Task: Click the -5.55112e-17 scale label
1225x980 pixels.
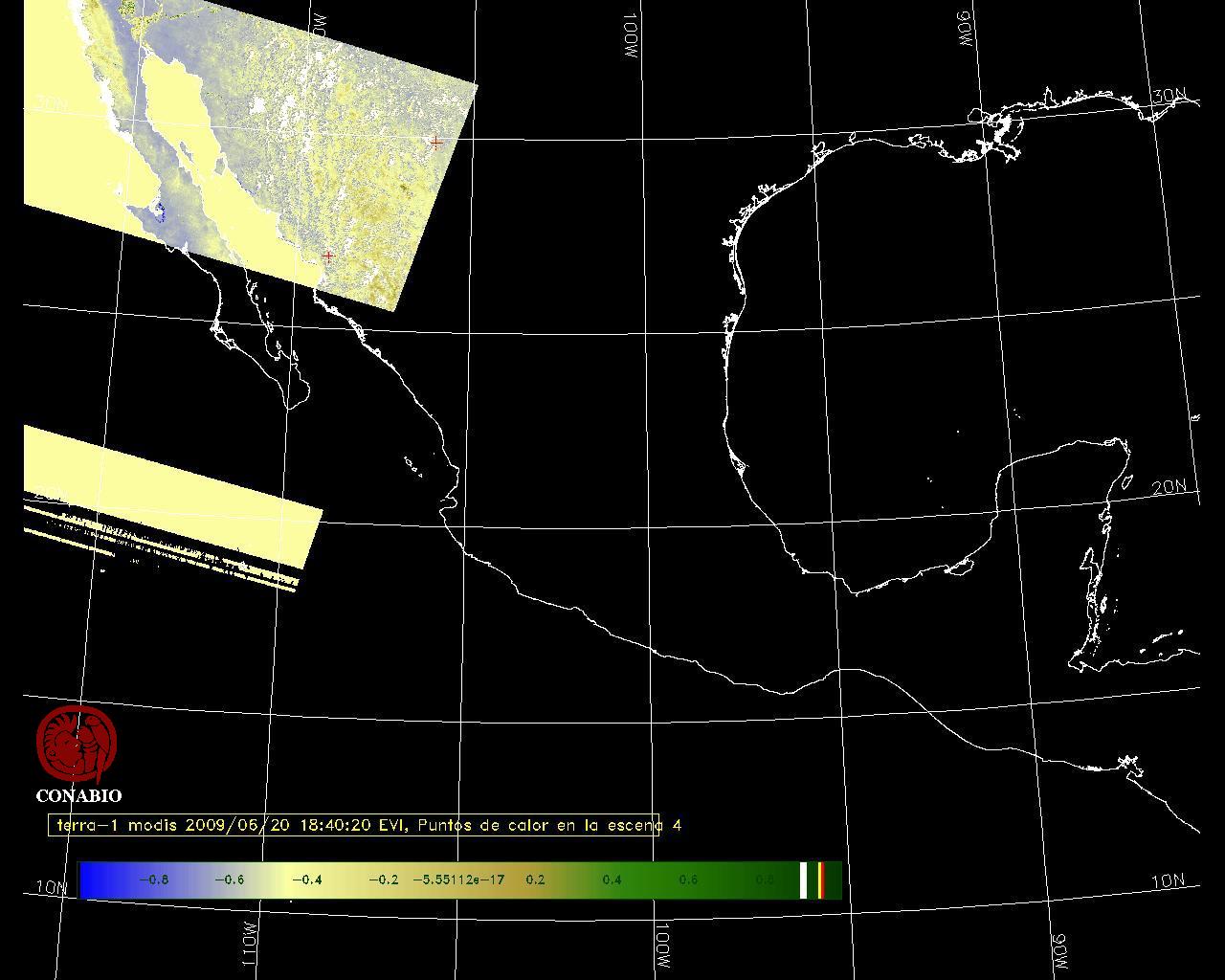Action: [x=458, y=880]
